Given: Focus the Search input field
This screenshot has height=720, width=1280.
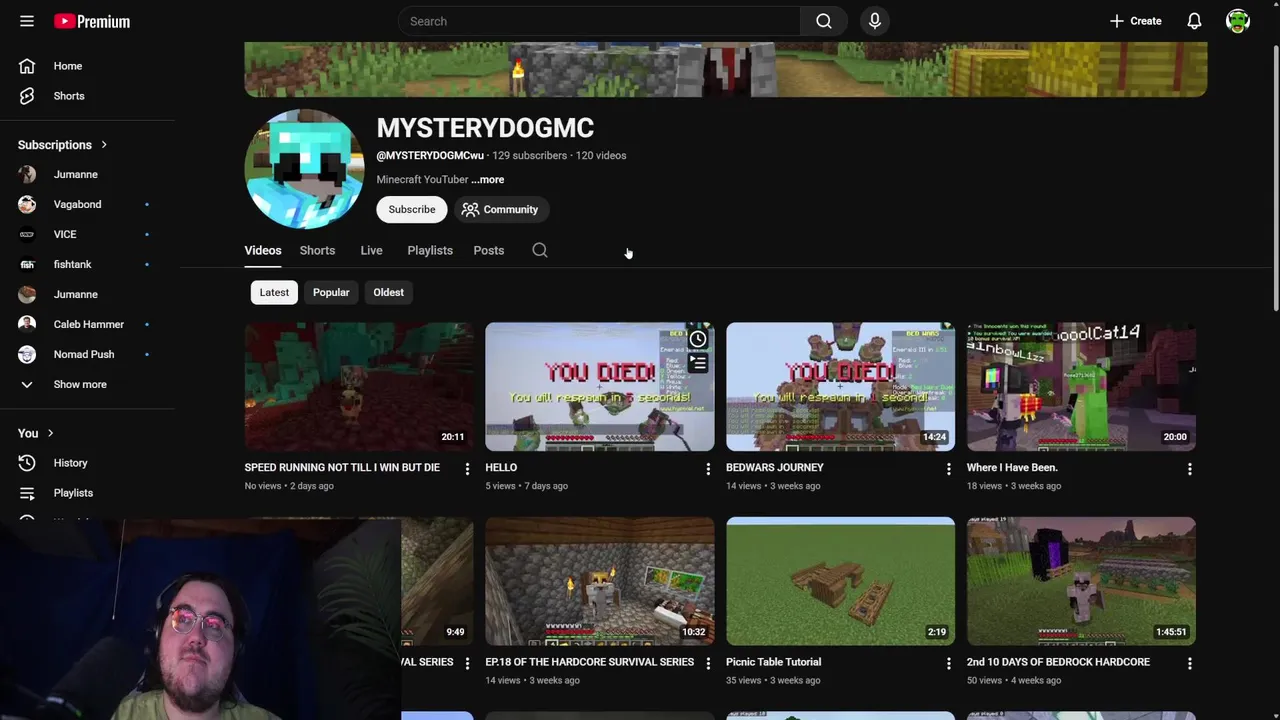Looking at the screenshot, I should pos(599,21).
